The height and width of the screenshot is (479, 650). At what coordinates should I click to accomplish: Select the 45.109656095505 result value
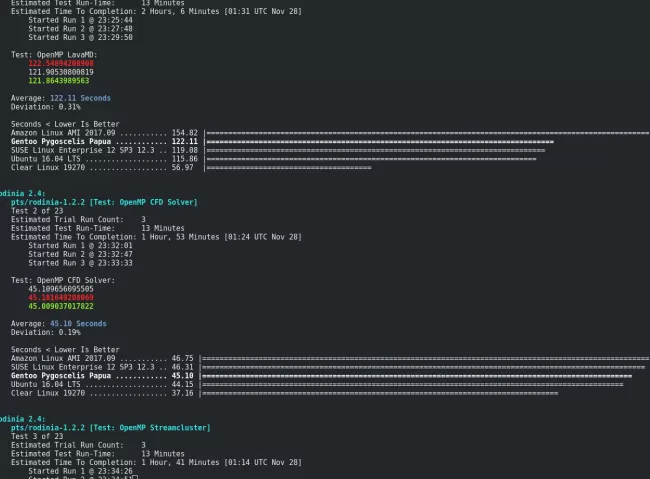[x=61, y=289]
